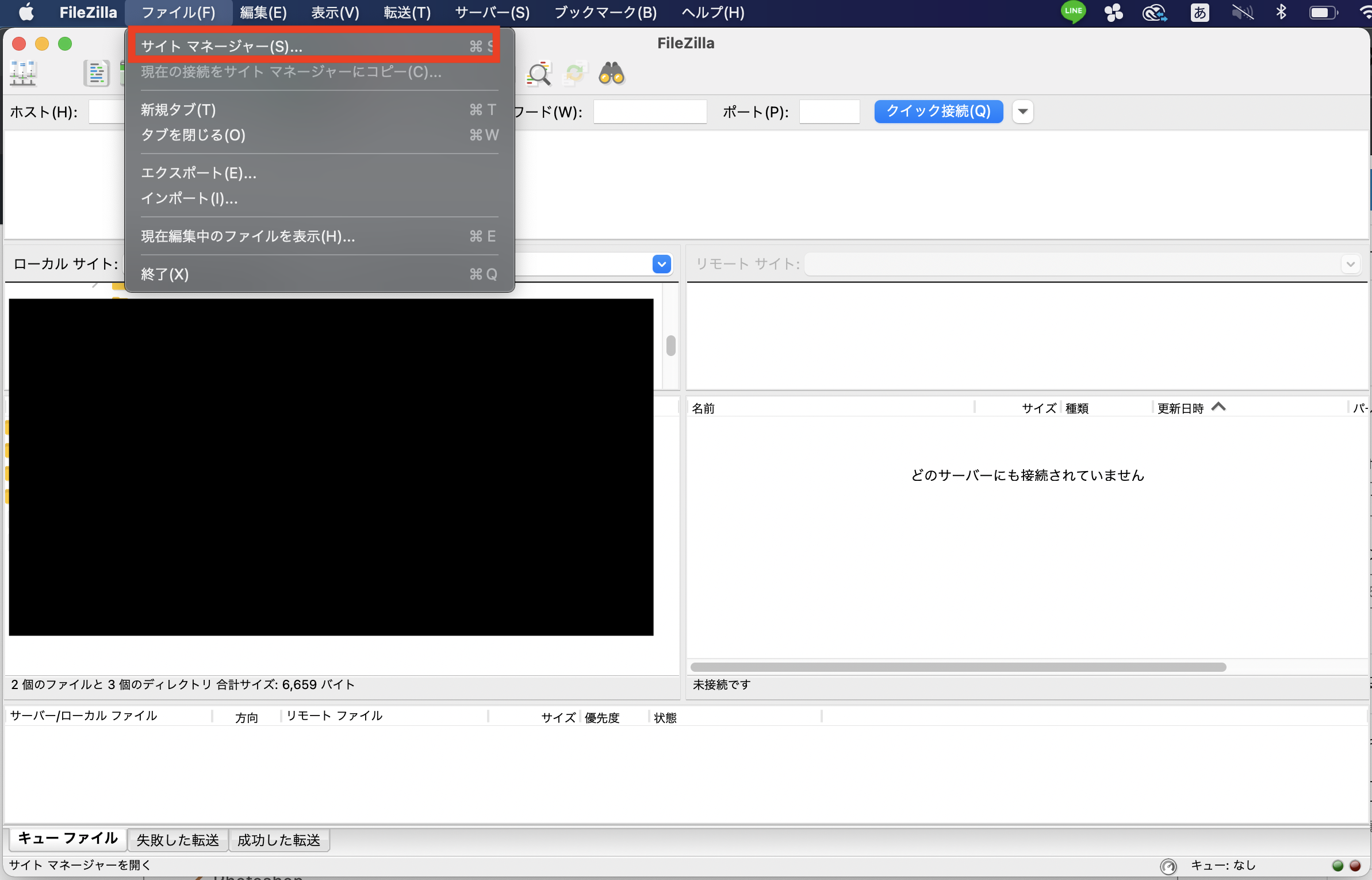Toggle the message log display icon
The image size is (1372, 880).
[x=97, y=74]
